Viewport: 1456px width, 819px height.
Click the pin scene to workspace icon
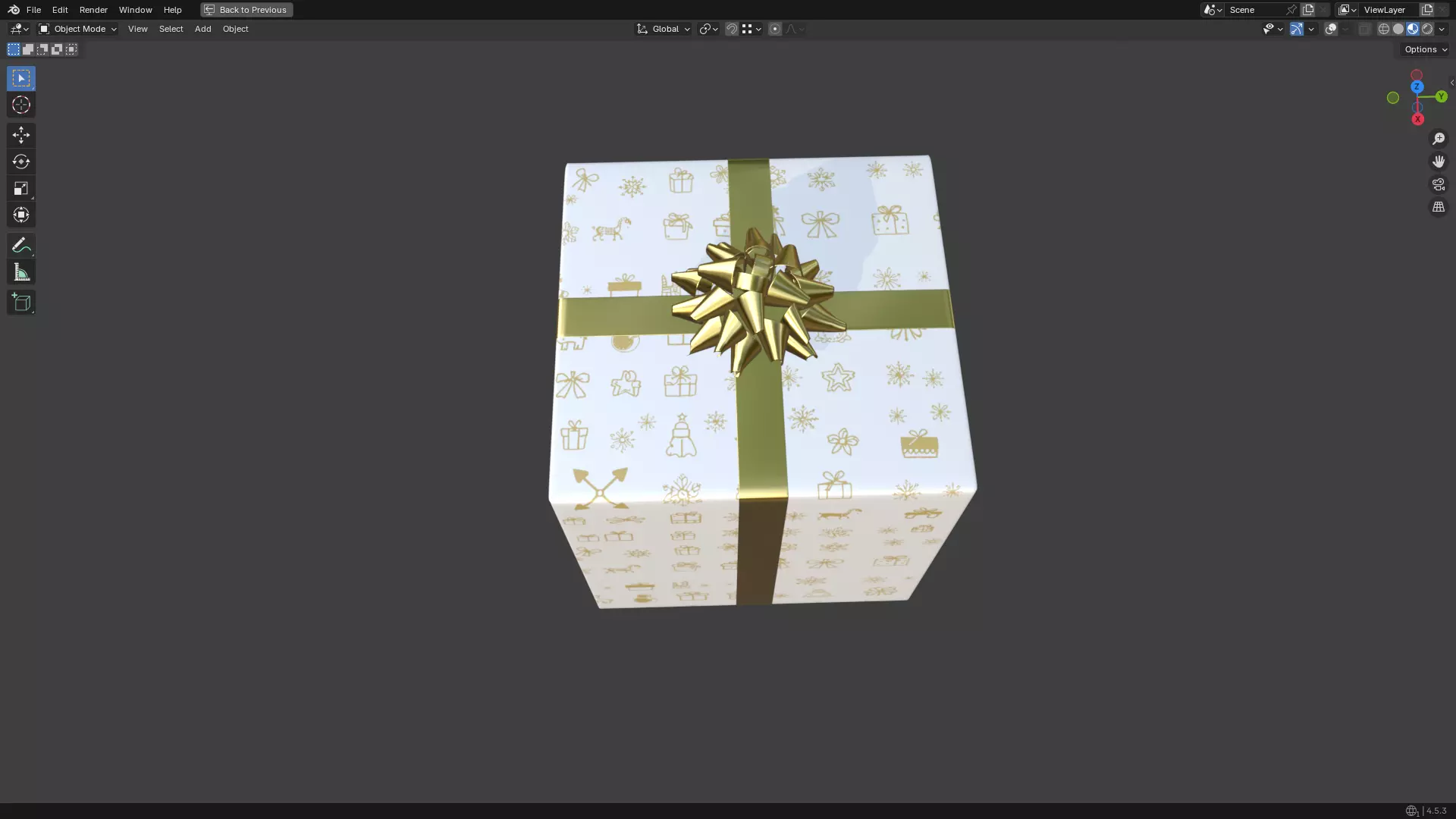(x=1291, y=10)
